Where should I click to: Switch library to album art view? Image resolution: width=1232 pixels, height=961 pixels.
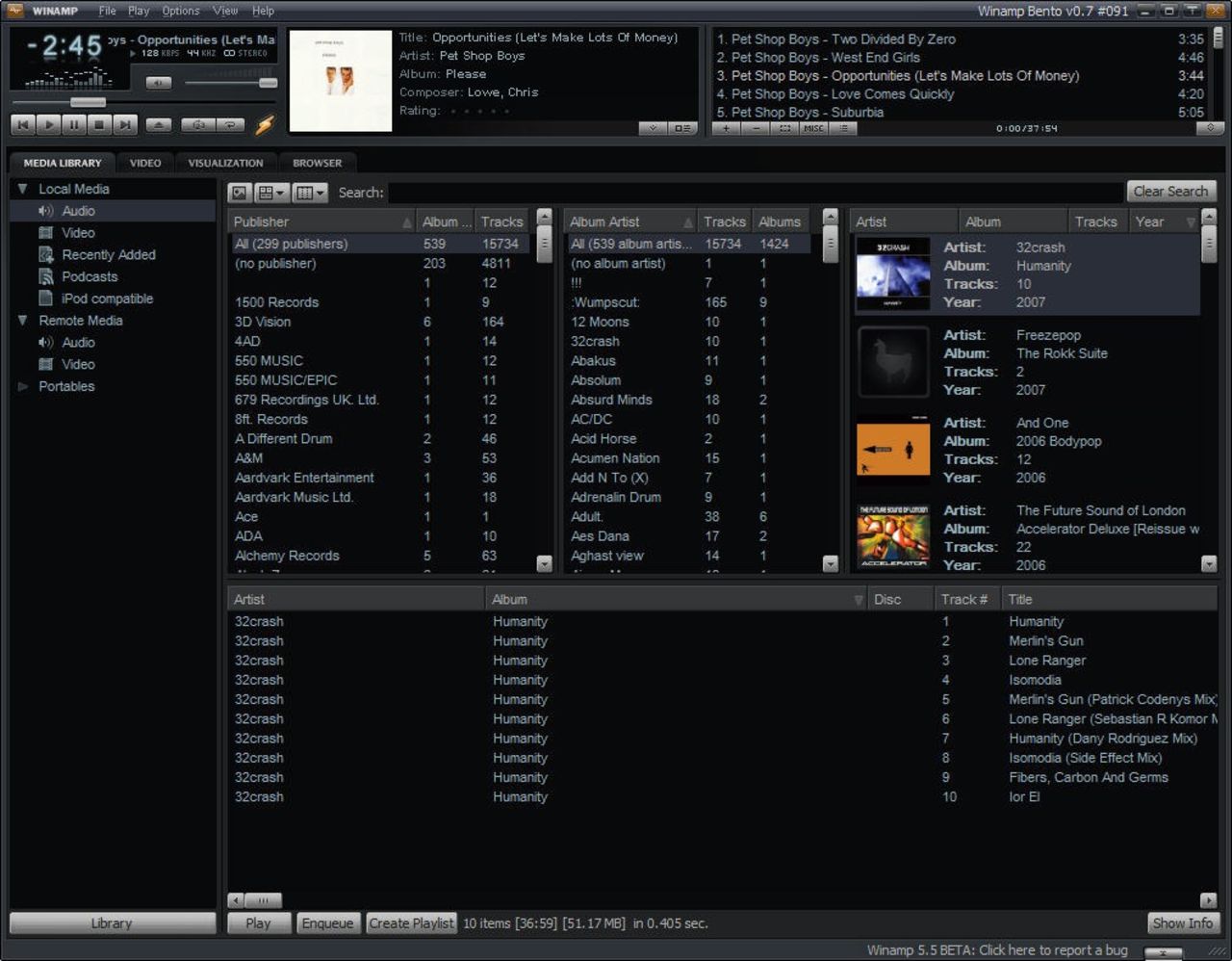tap(239, 193)
